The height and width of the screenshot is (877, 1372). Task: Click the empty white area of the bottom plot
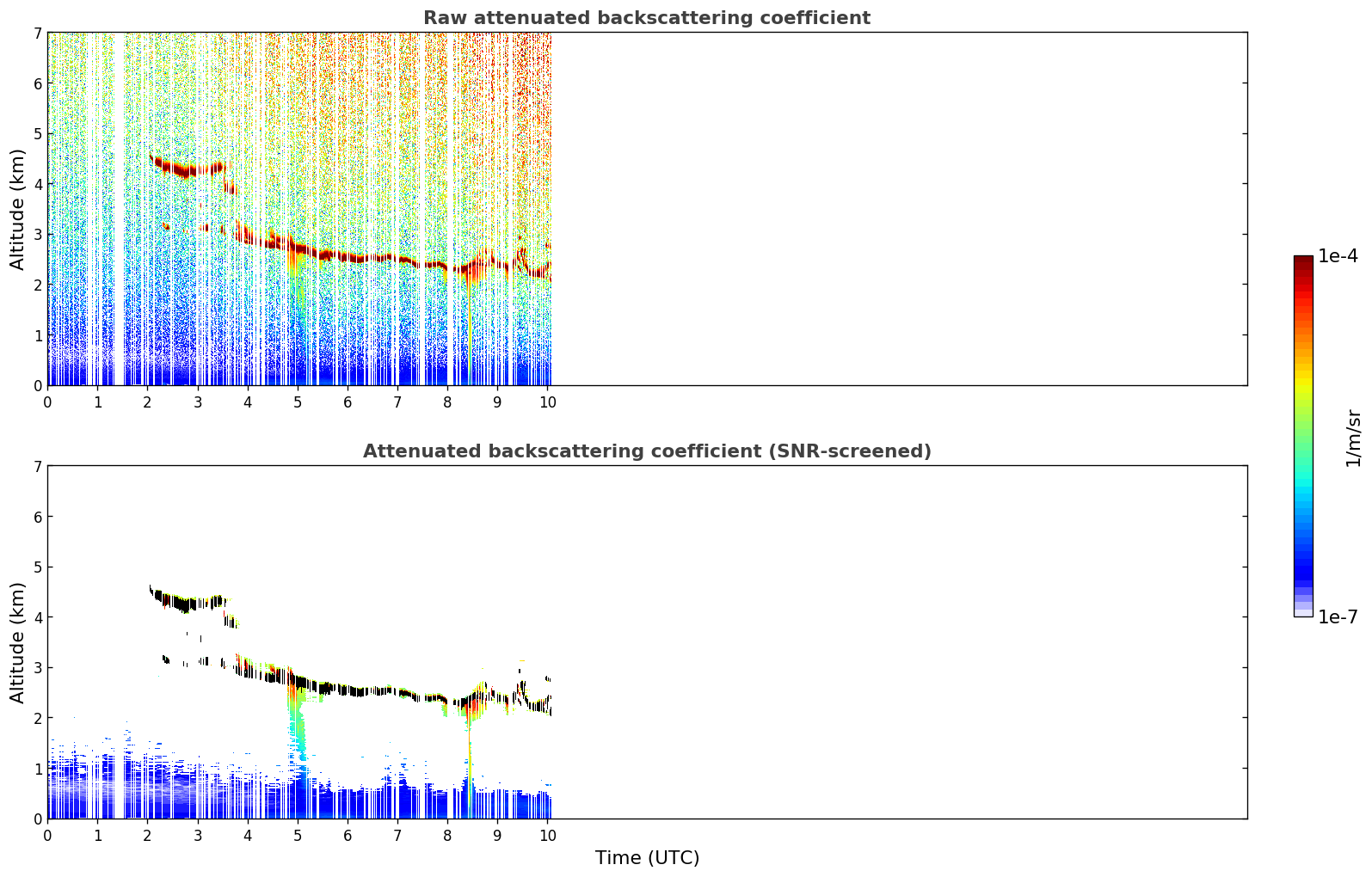899,641
